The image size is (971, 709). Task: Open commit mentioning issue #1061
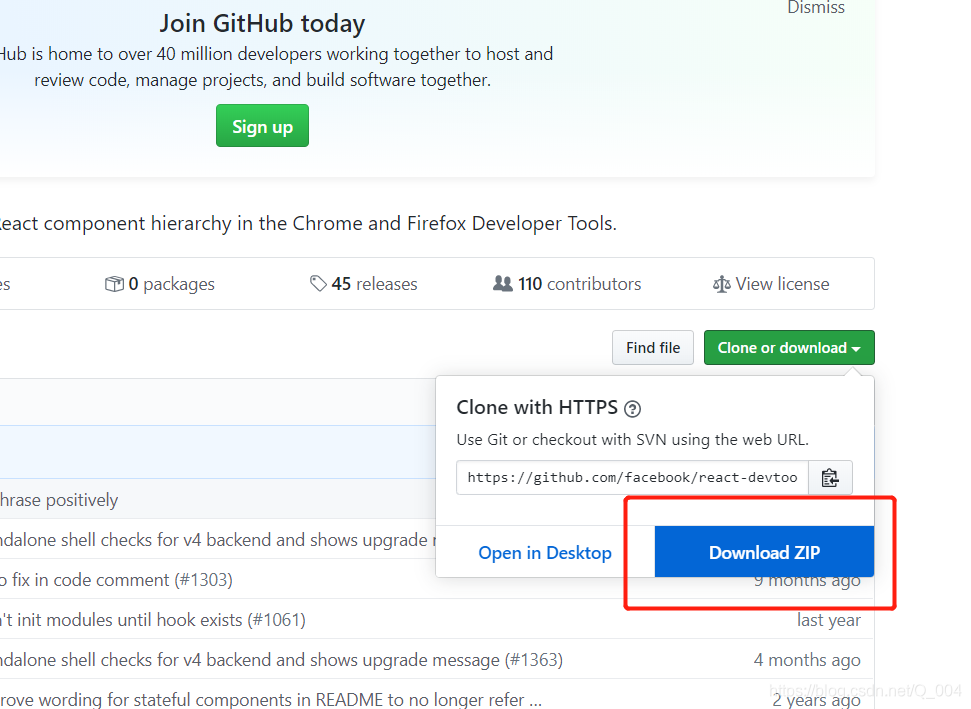point(152,619)
